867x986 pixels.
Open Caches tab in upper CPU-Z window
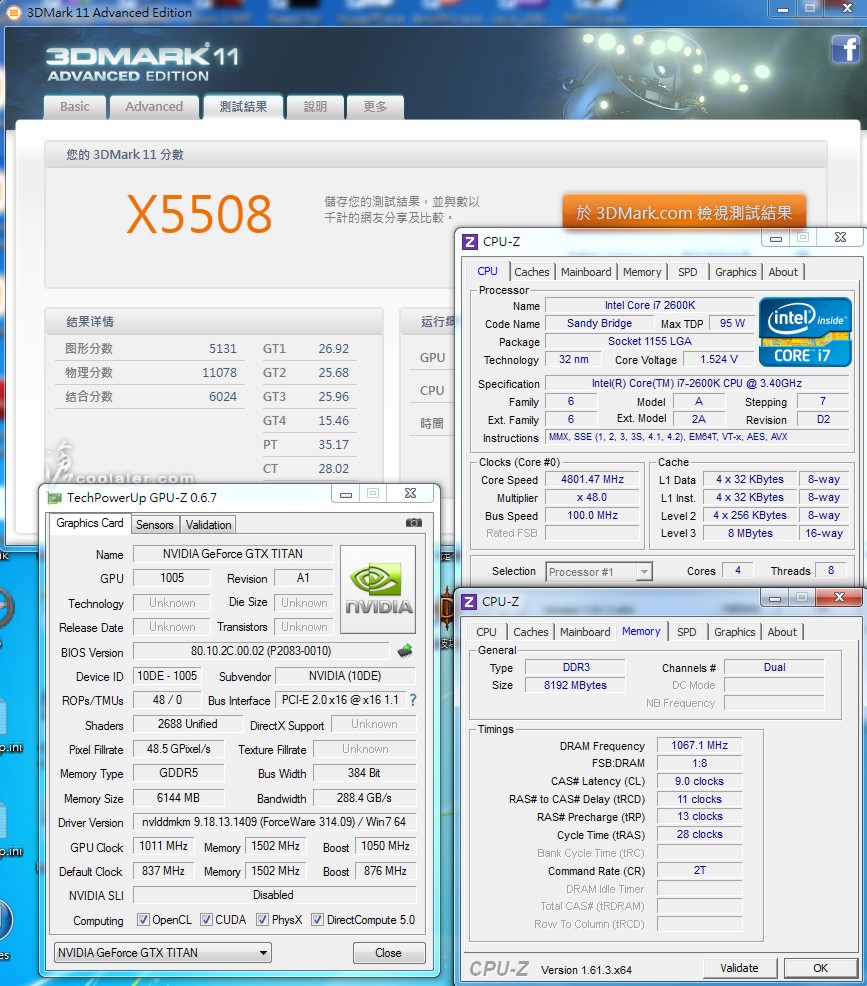(x=532, y=272)
